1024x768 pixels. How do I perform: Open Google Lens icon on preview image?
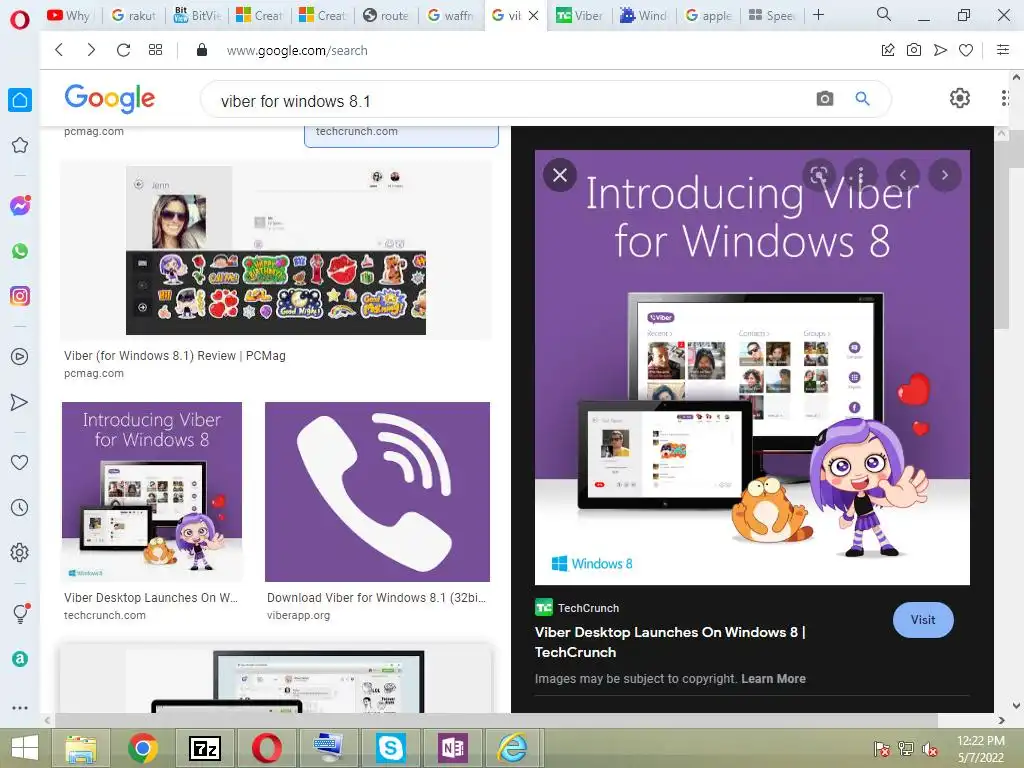point(819,175)
